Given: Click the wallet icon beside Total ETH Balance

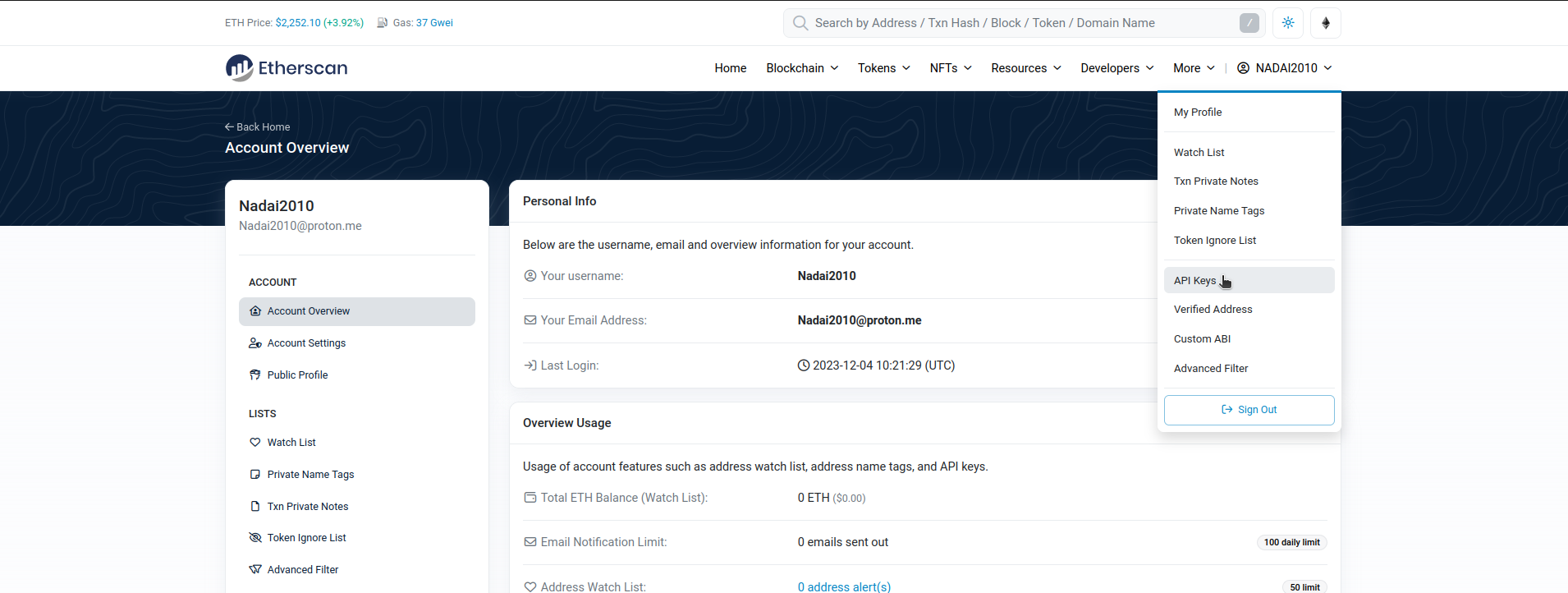Looking at the screenshot, I should (530, 498).
